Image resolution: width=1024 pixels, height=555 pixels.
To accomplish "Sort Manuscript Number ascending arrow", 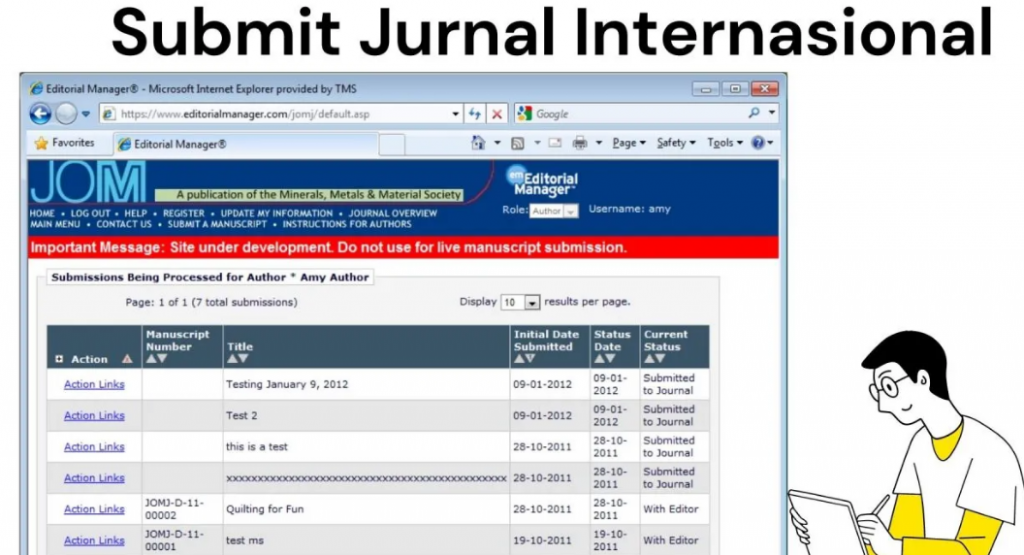I will click(x=151, y=358).
